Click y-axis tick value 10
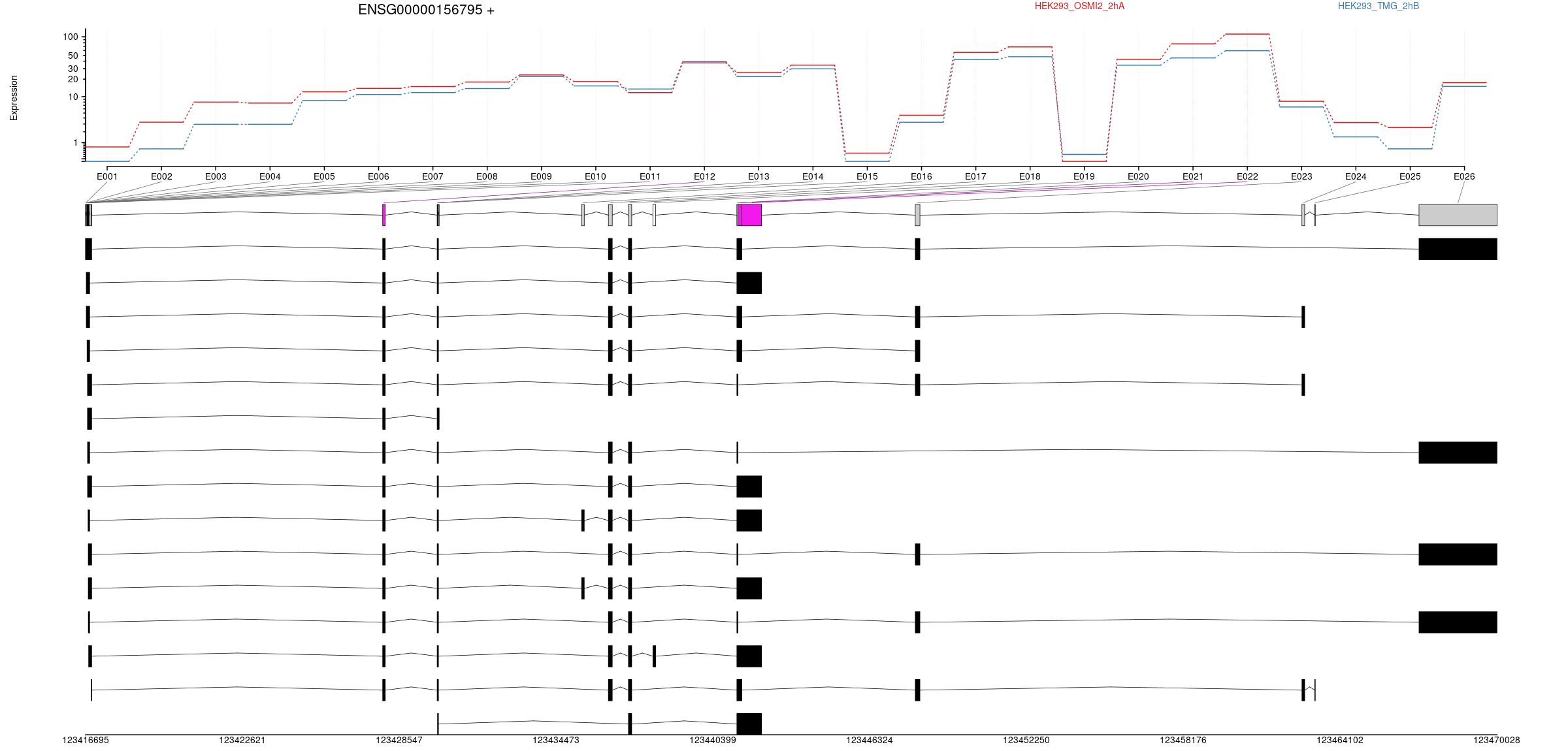Screen dimensions: 1568x751 coord(73,97)
